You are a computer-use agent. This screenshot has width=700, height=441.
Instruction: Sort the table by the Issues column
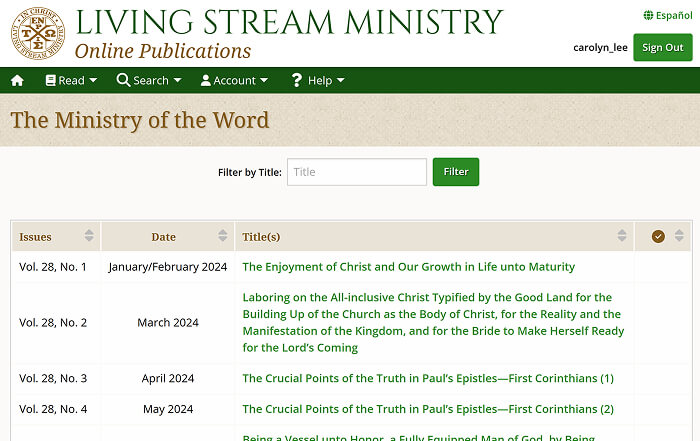click(x=56, y=237)
